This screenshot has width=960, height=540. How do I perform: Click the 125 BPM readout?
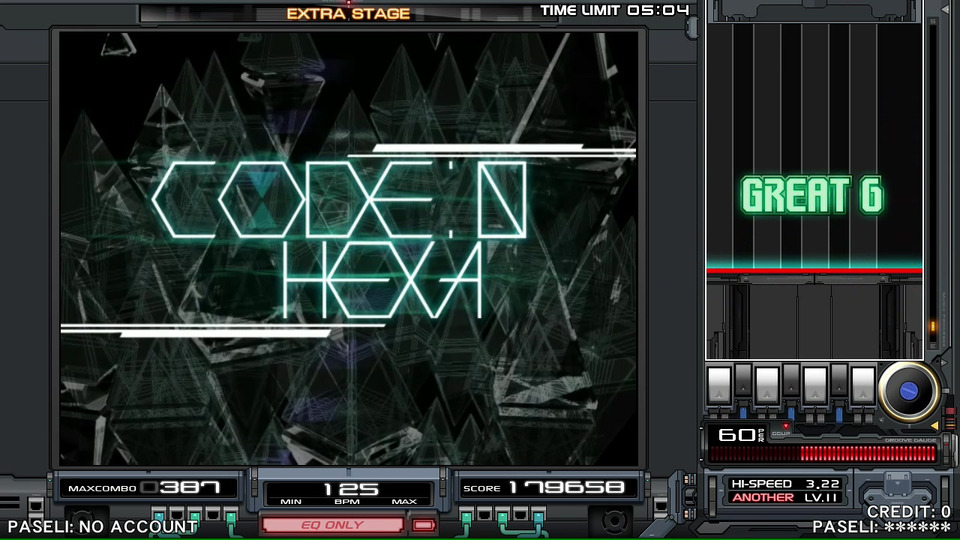point(350,489)
